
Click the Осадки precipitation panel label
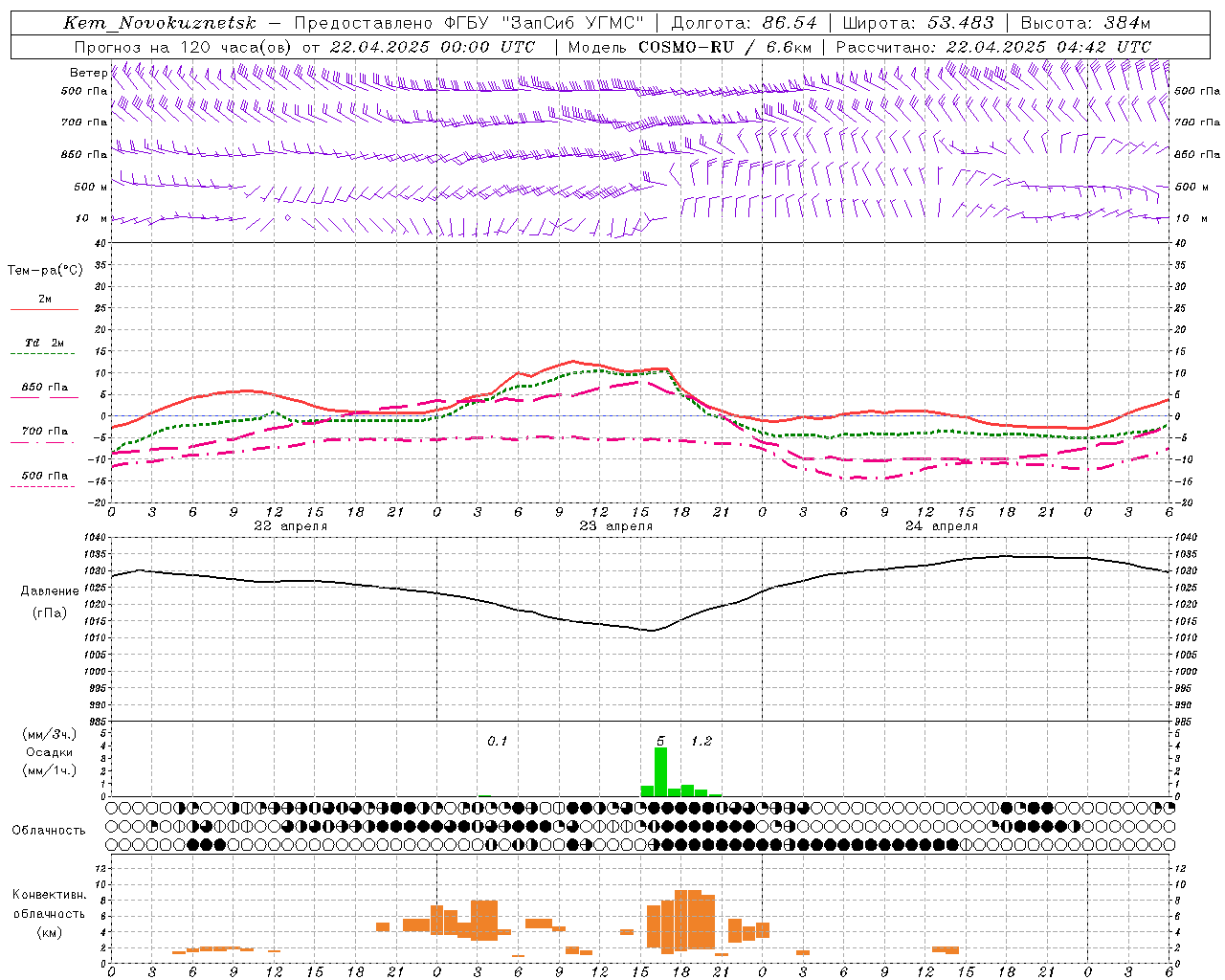tap(50, 752)
